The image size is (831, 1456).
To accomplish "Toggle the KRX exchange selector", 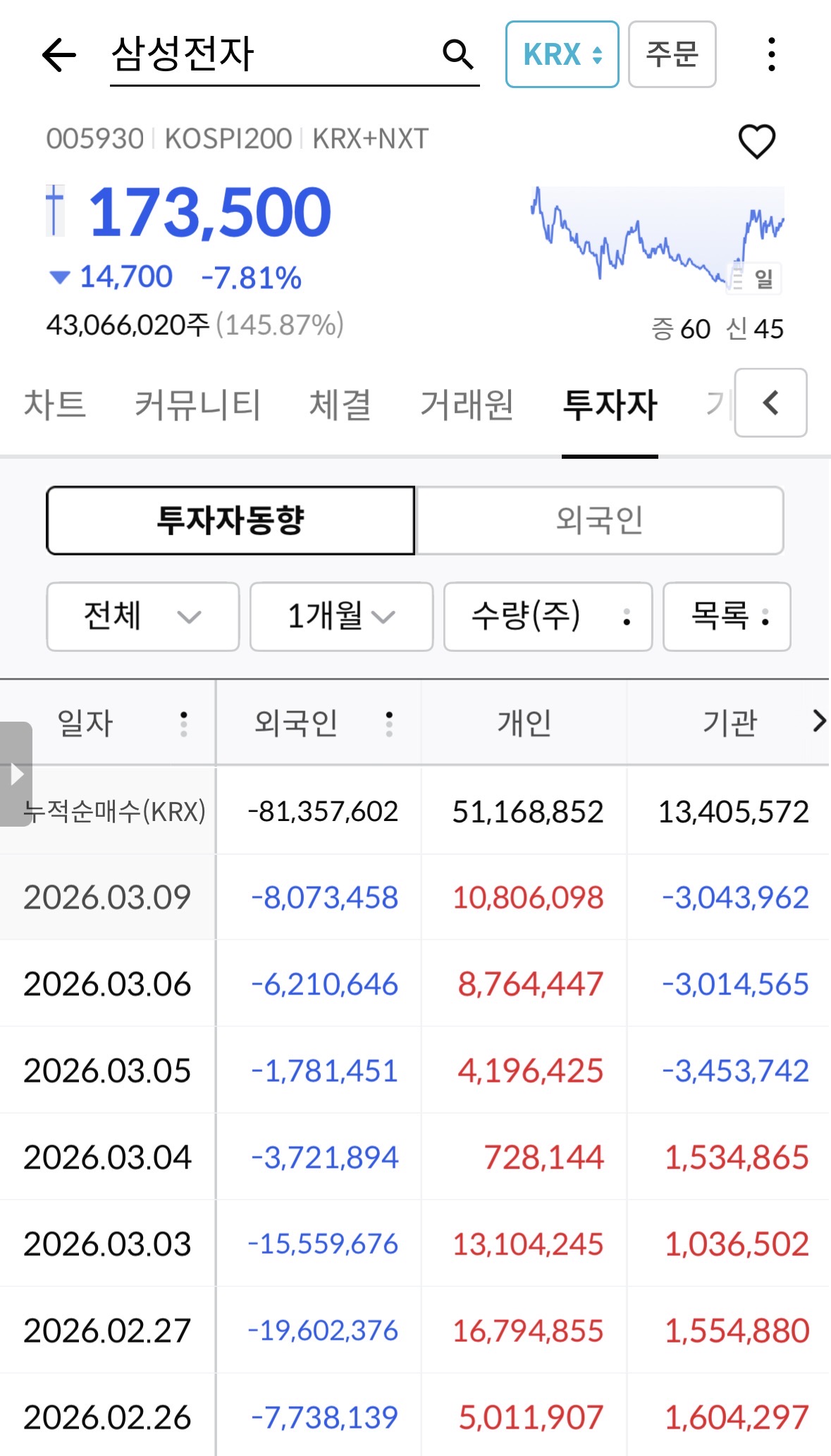I will tap(562, 54).
